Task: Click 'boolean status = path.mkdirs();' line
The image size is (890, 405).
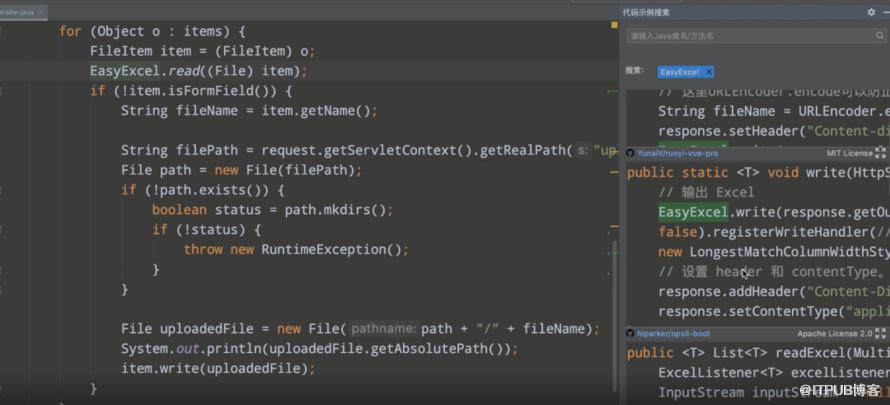Action: click(272, 210)
